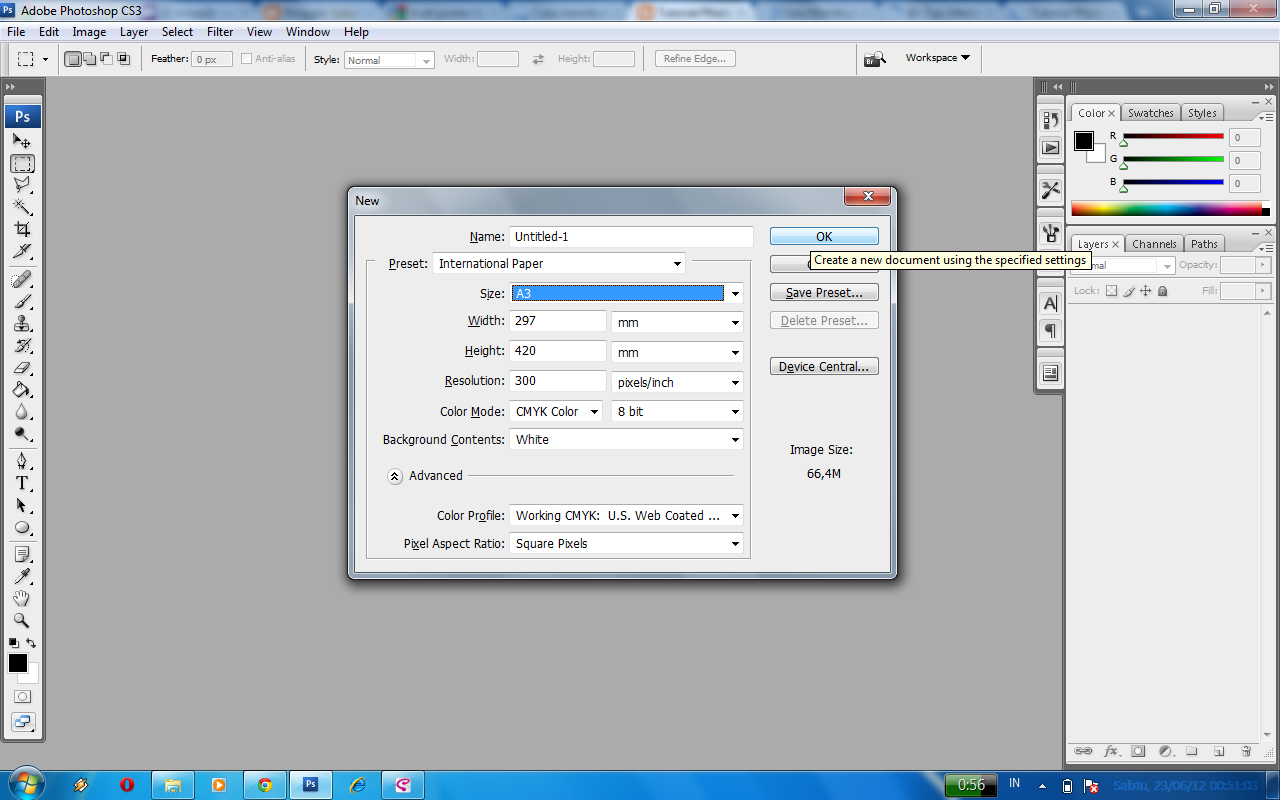Select the Healing Brush tool
This screenshot has height=800, width=1280.
pyautogui.click(x=22, y=279)
